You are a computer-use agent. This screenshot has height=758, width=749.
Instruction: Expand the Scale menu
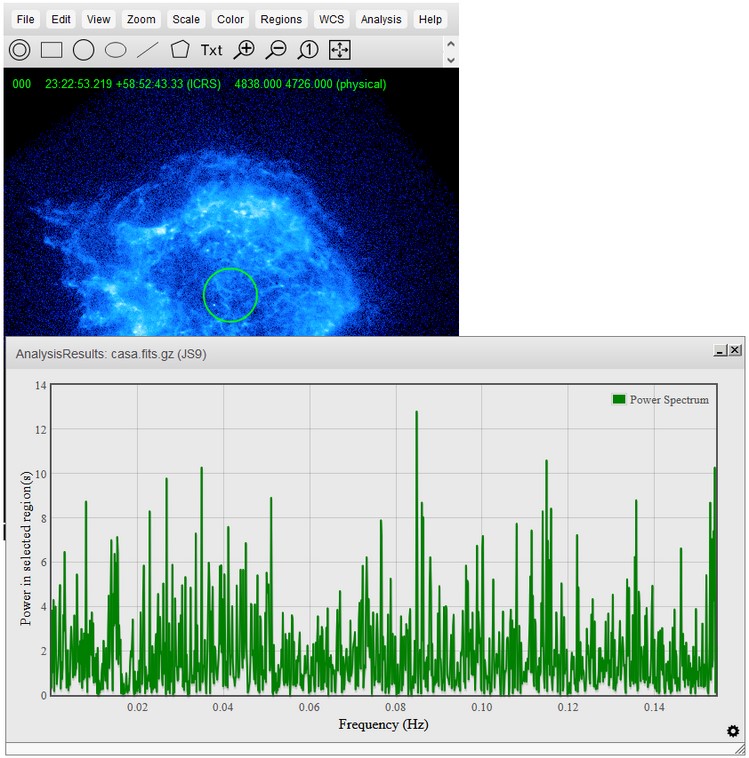185,19
